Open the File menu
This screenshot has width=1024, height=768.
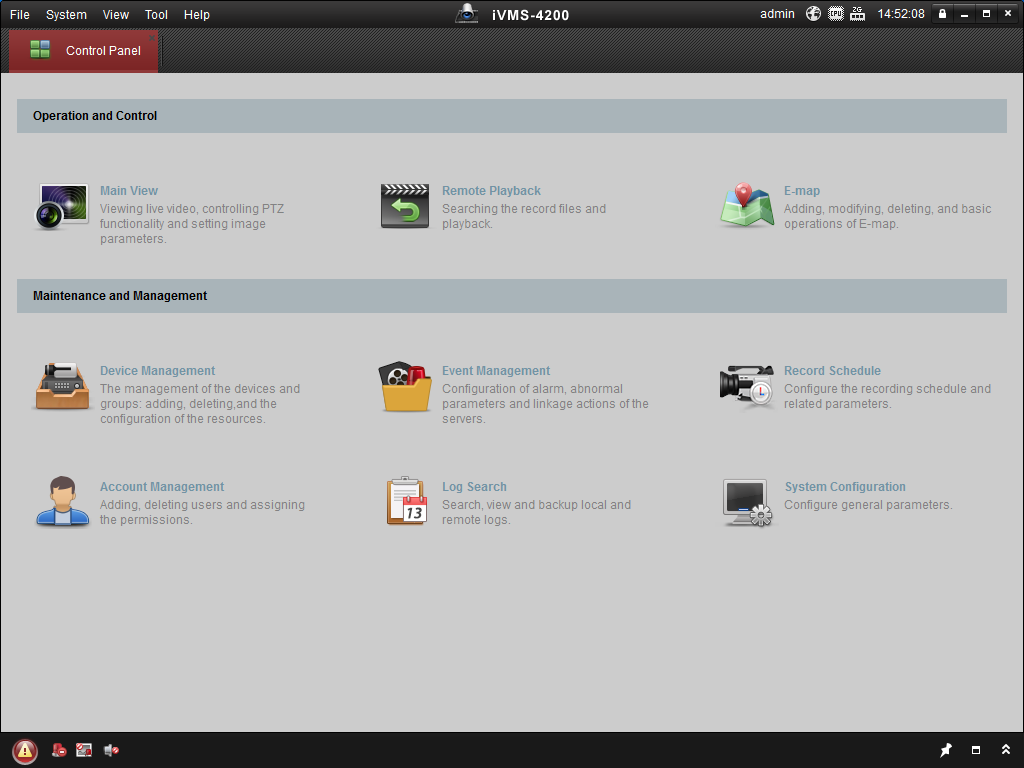[20, 14]
